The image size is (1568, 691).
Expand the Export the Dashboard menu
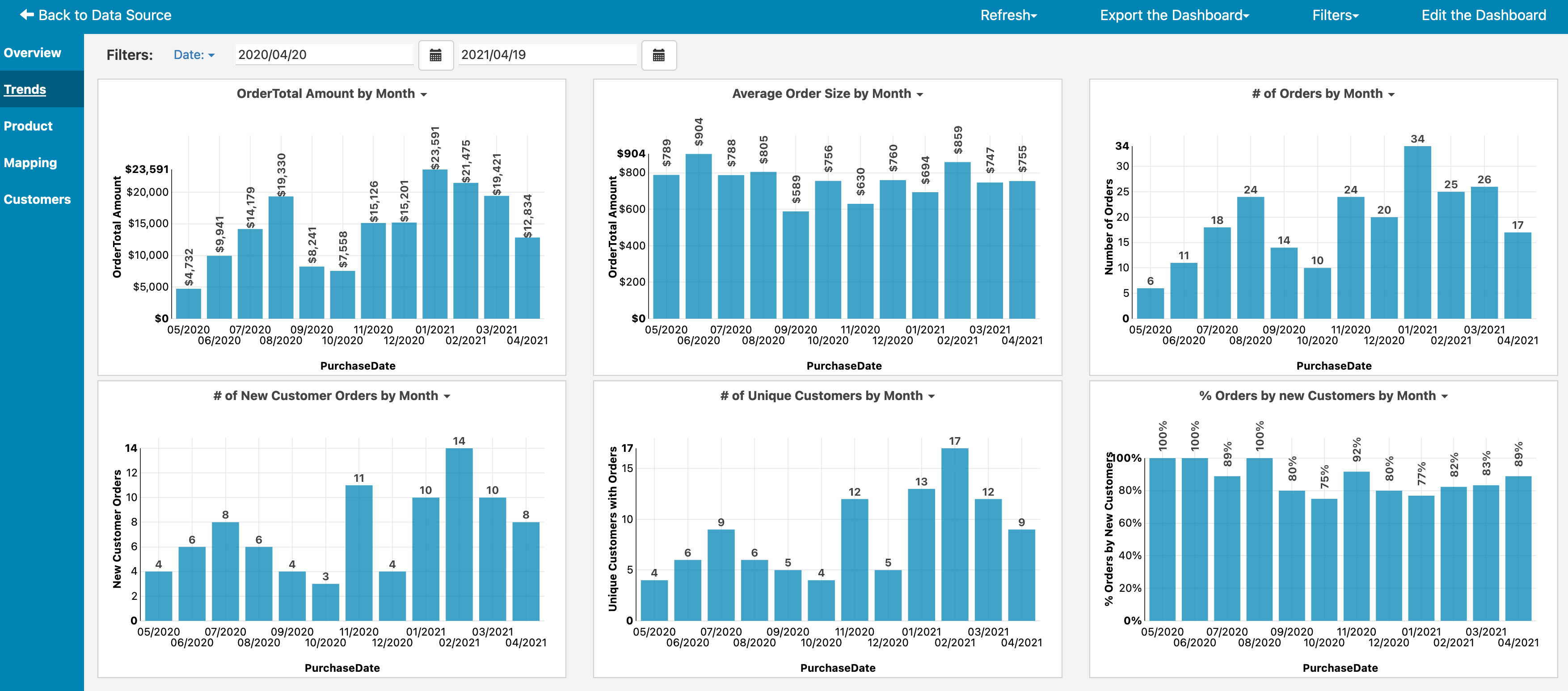(x=1174, y=15)
